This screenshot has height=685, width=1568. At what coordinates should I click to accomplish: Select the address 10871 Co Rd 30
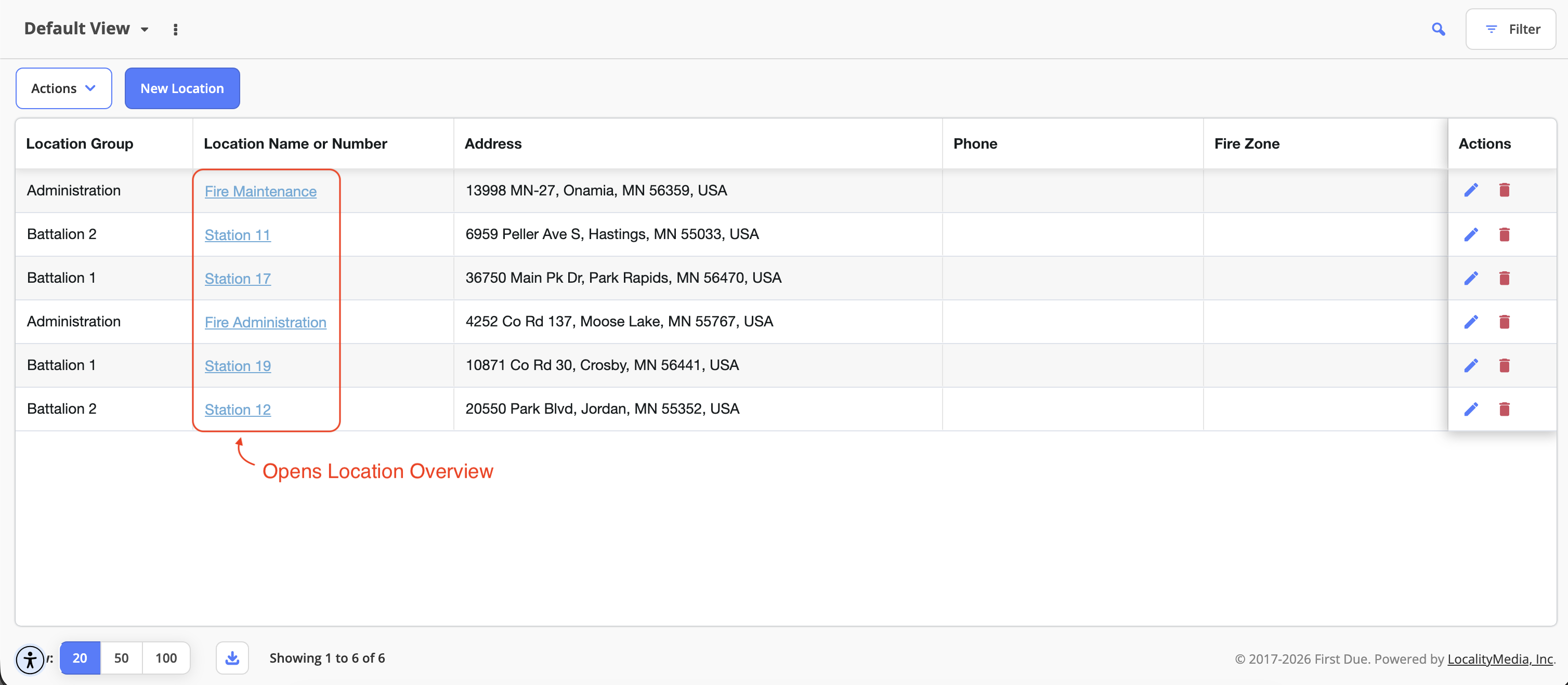(x=602, y=365)
